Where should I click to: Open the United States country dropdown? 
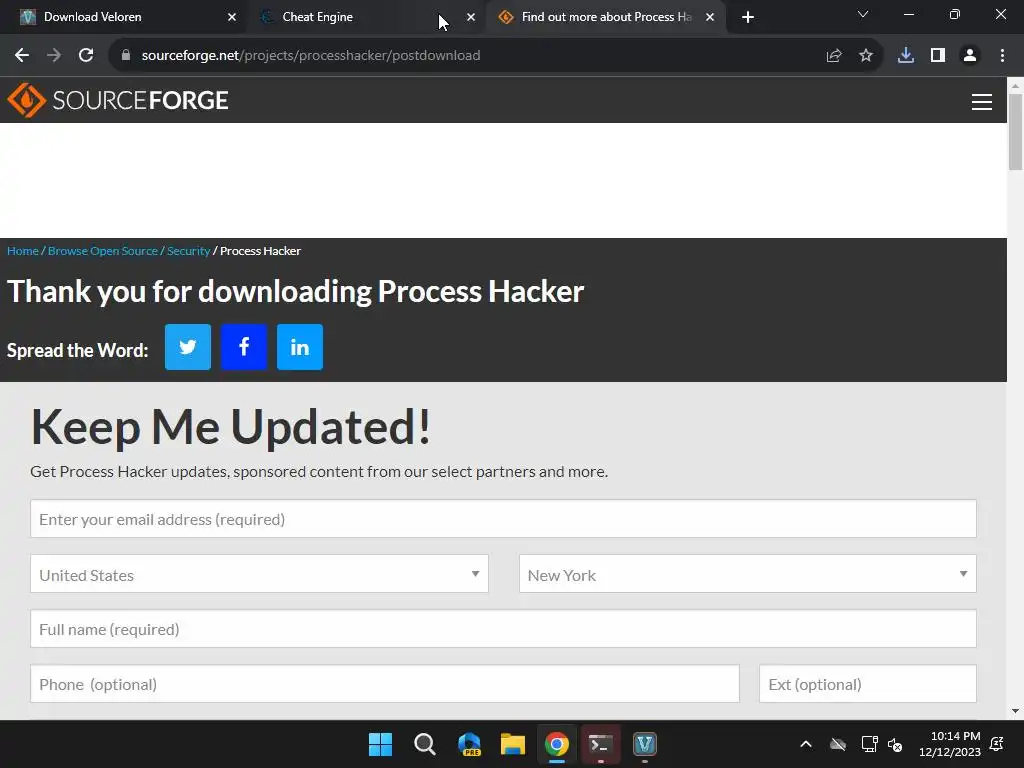pos(259,574)
